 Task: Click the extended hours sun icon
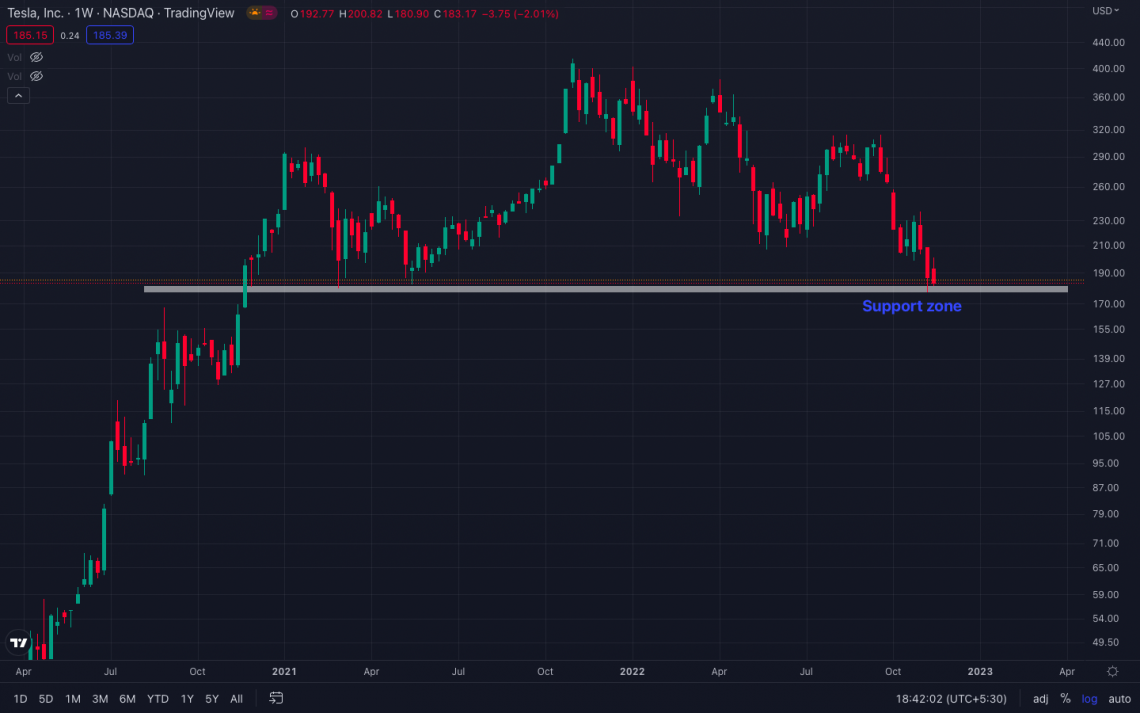pos(256,14)
